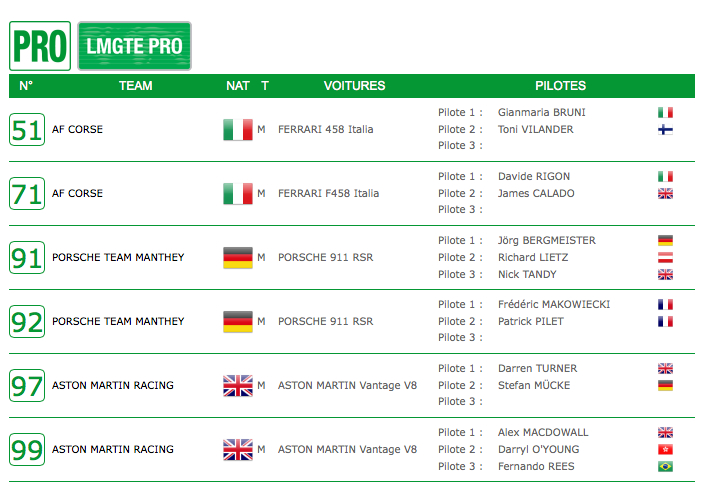Click the green PRO category badge
This screenshot has height=492, width=710.
pyautogui.click(x=40, y=46)
